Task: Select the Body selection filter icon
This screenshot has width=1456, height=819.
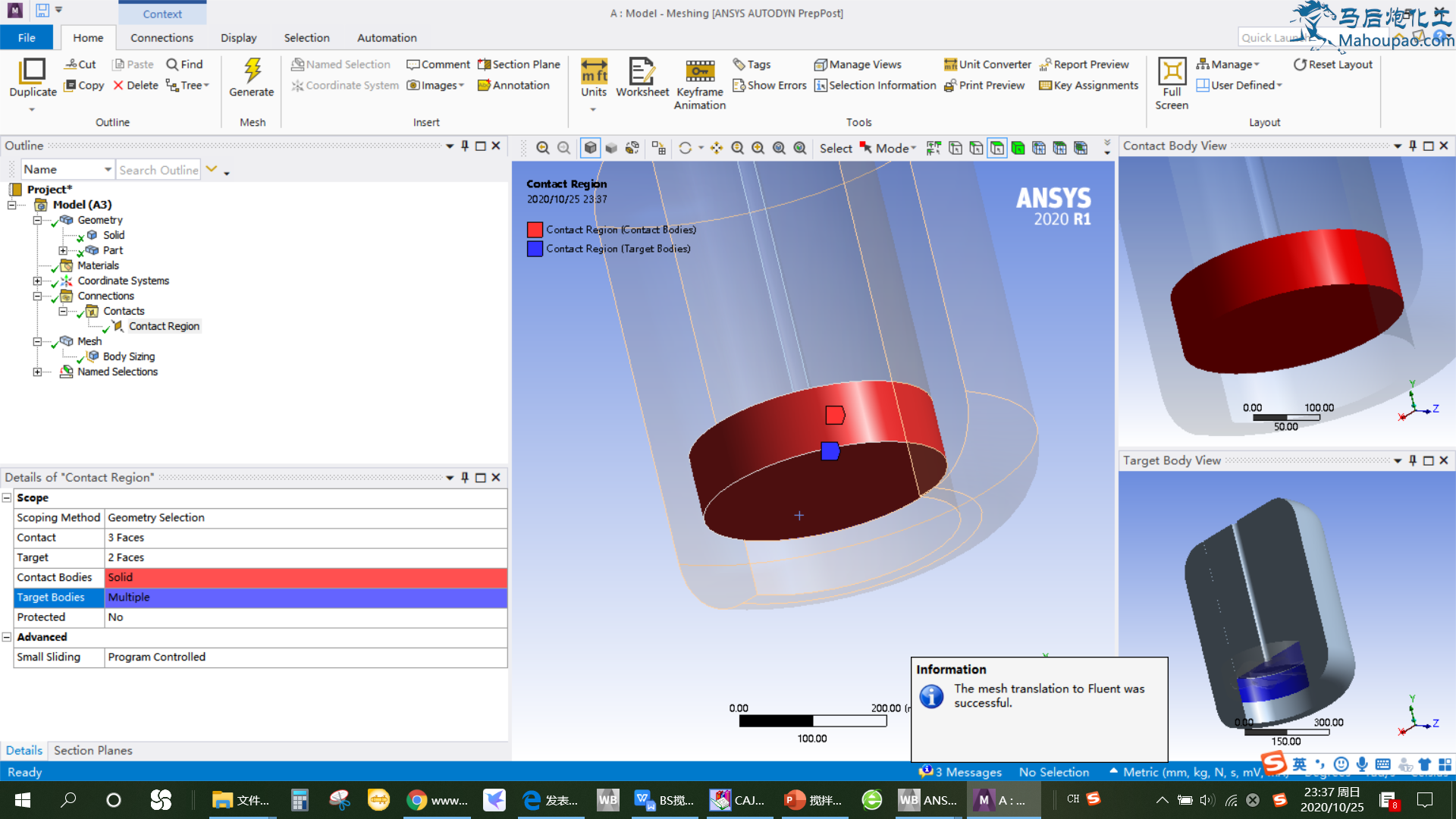Action: pyautogui.click(x=1018, y=148)
